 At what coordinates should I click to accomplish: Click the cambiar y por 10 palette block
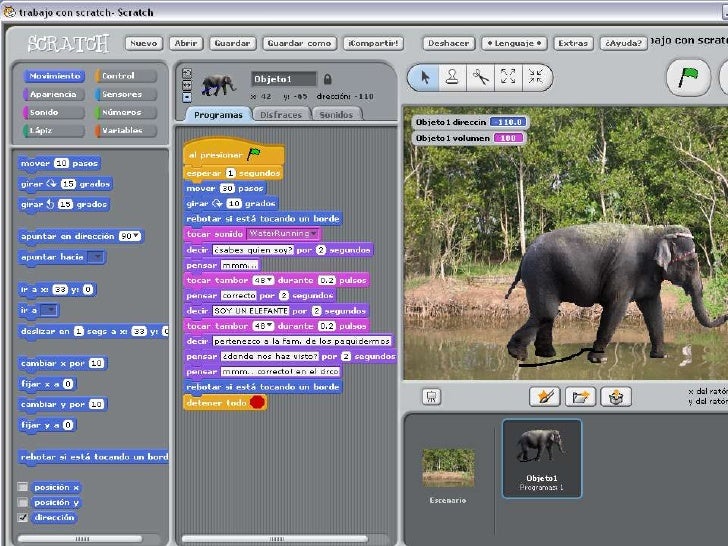click(x=63, y=404)
